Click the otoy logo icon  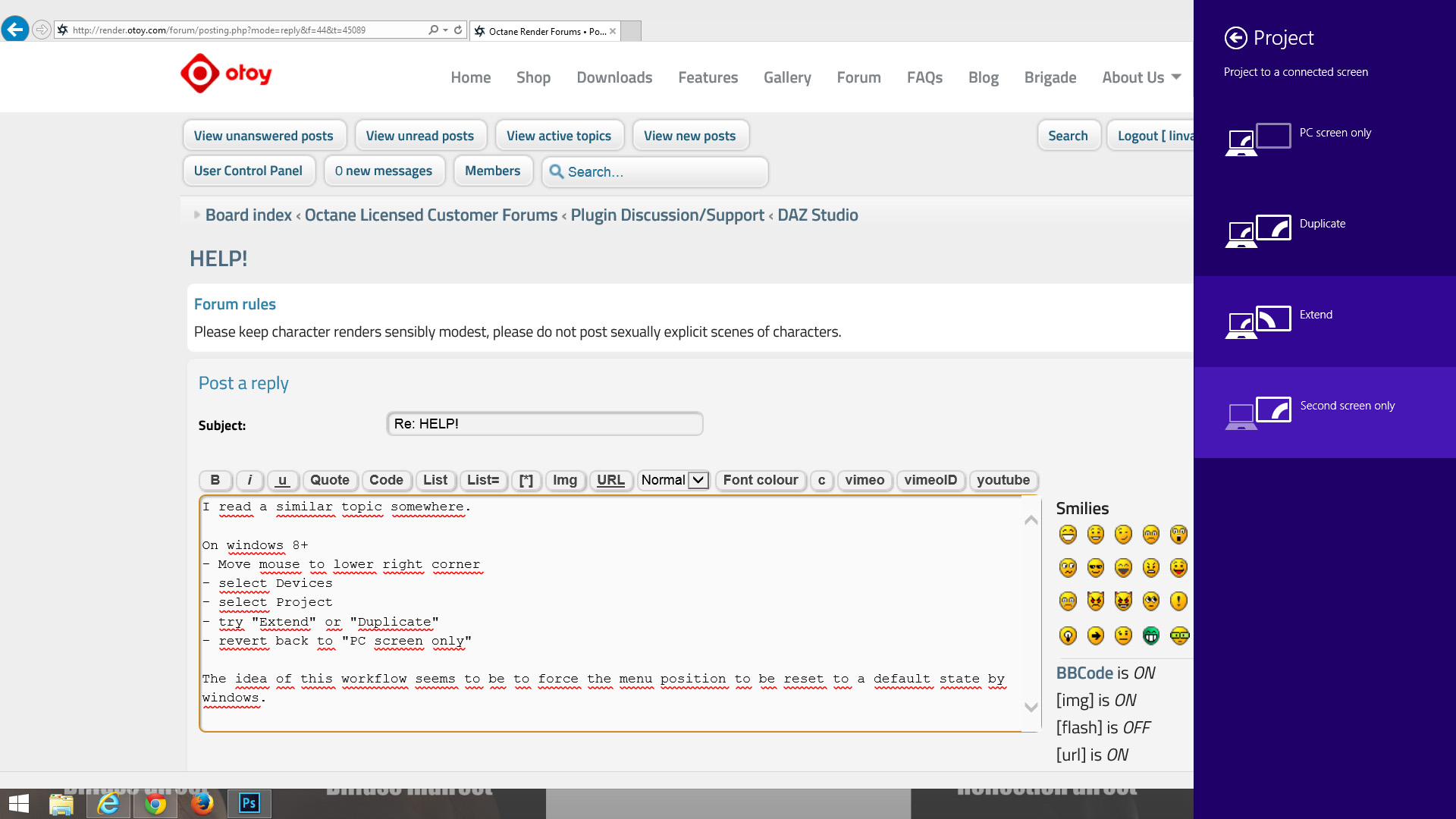tap(200, 74)
